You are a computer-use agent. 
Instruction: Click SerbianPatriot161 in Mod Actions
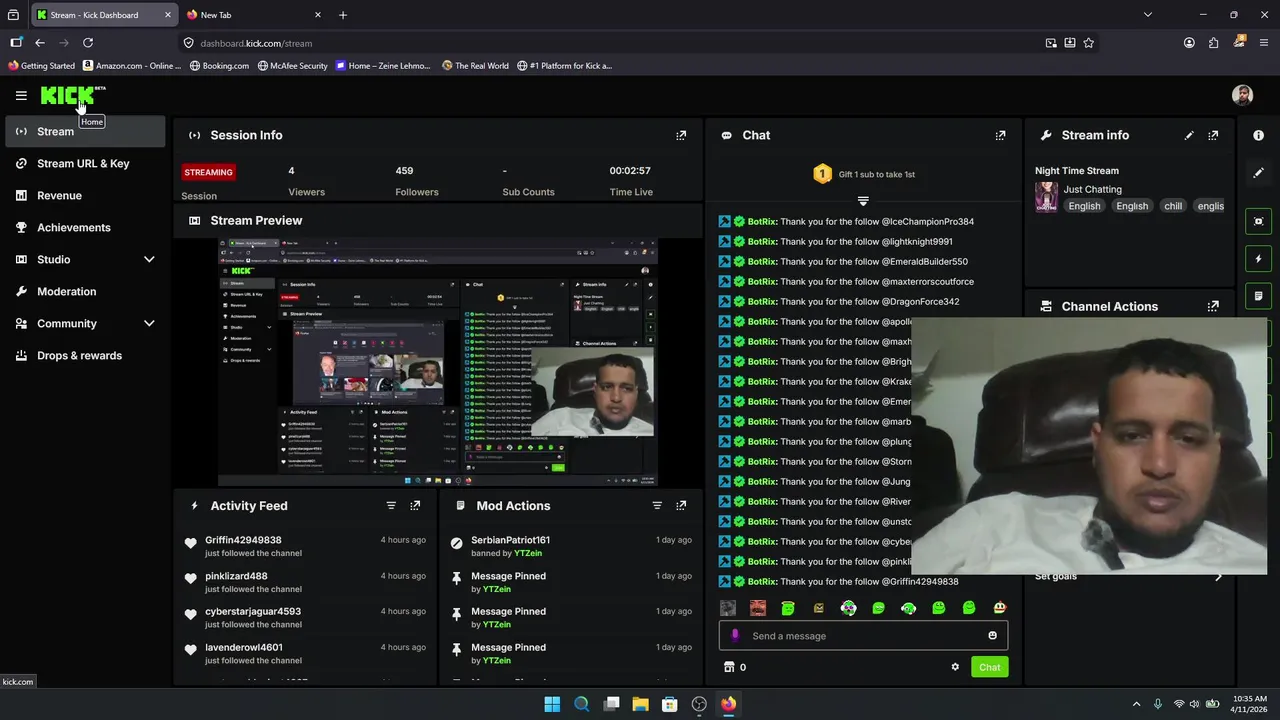click(510, 540)
